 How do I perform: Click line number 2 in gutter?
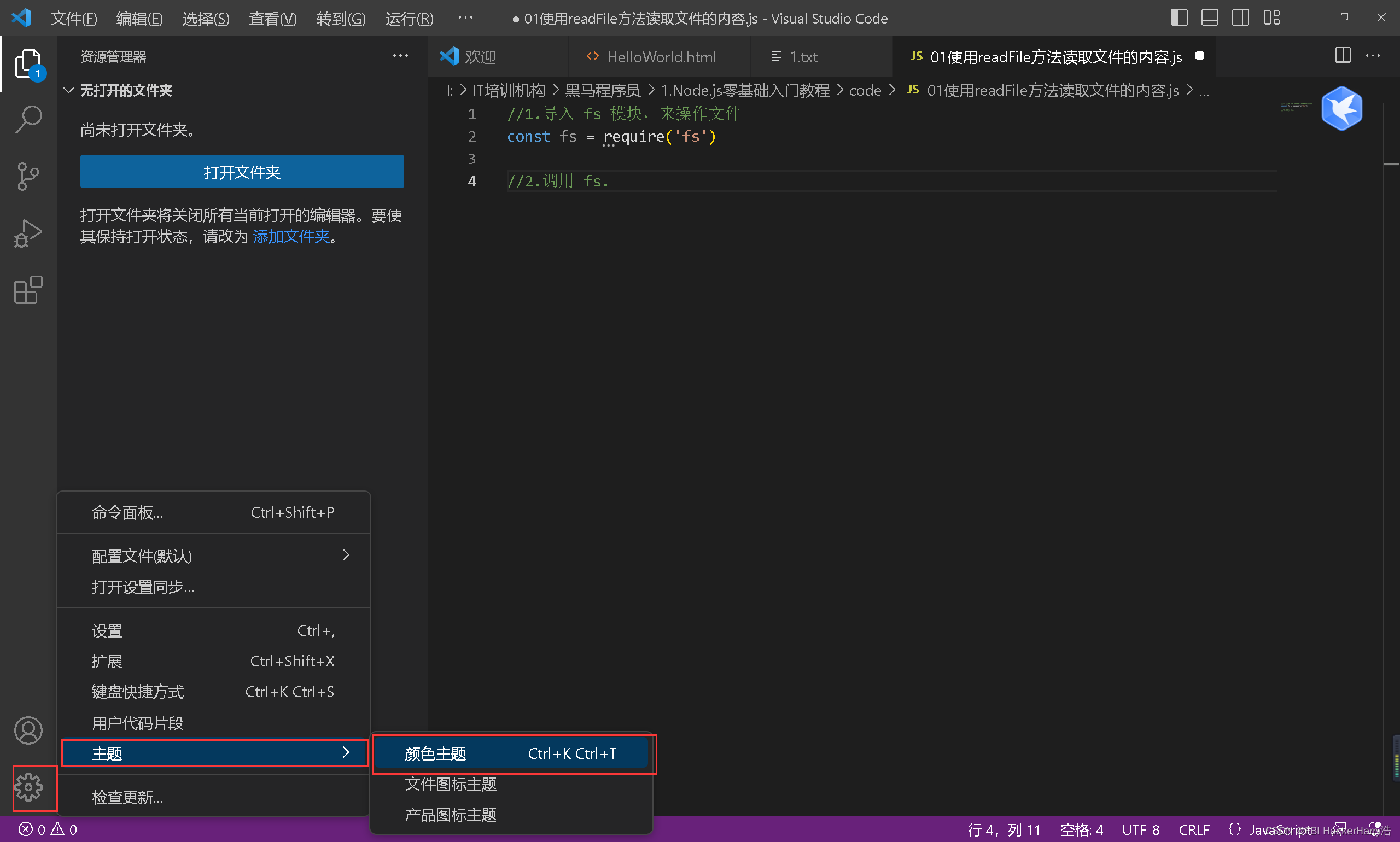(x=472, y=137)
